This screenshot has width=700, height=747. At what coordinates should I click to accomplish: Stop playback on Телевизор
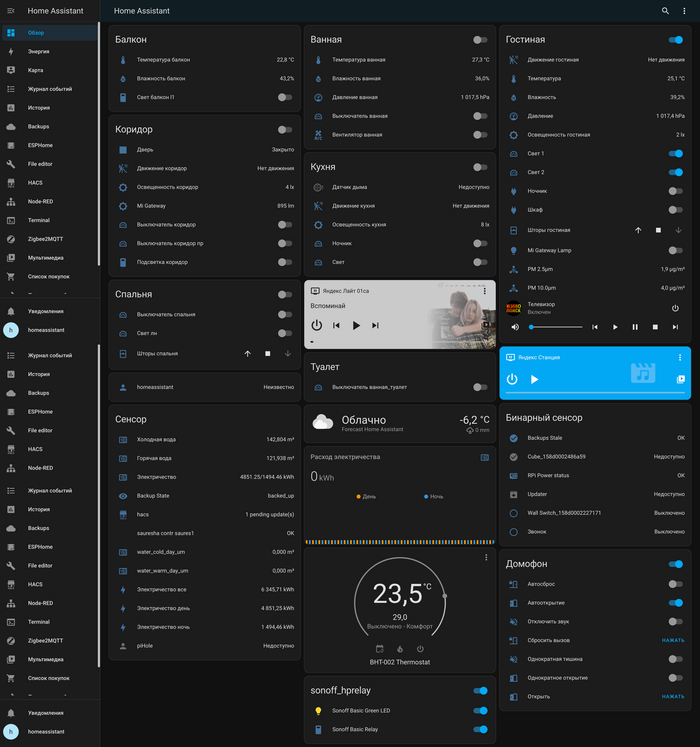point(655,327)
